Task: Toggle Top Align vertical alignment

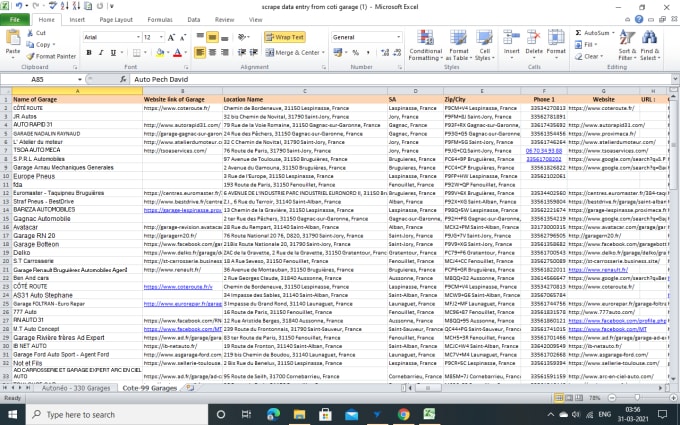Action: pos(200,36)
